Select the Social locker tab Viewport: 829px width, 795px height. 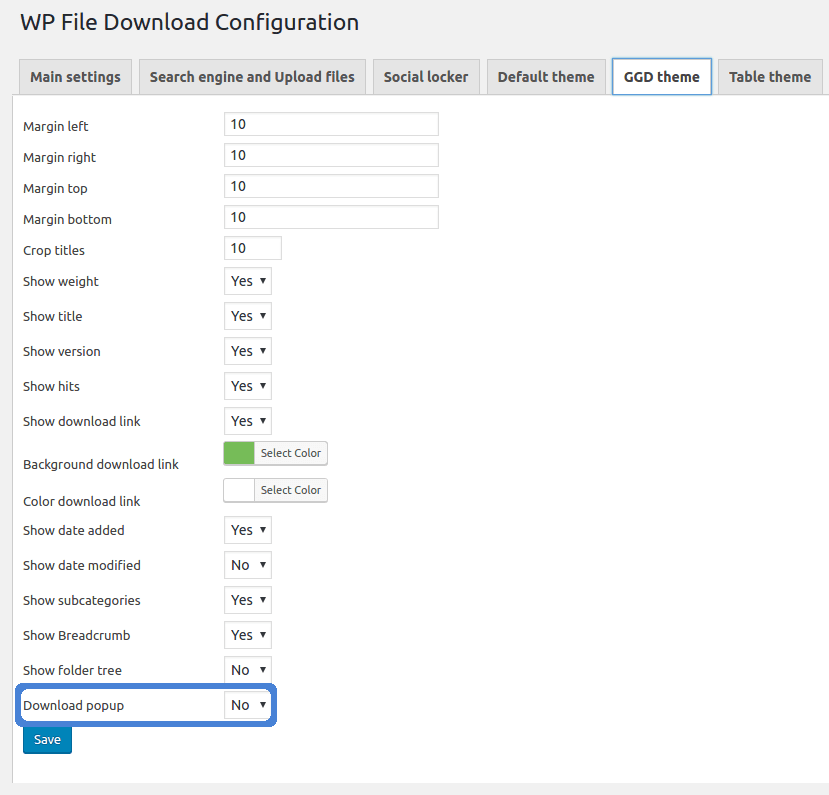click(x=426, y=77)
